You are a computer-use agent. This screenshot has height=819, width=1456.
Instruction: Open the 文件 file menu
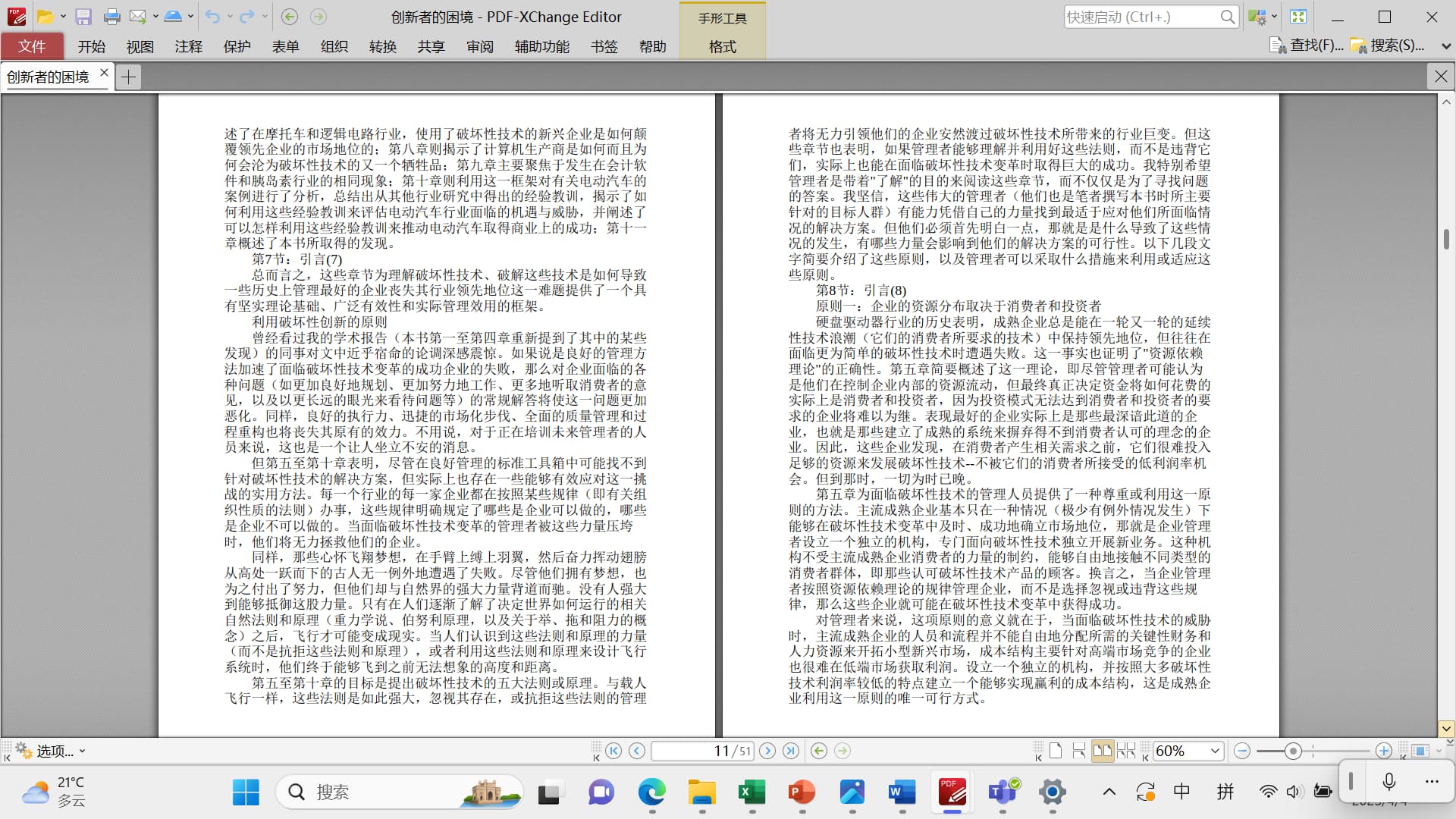[32, 47]
